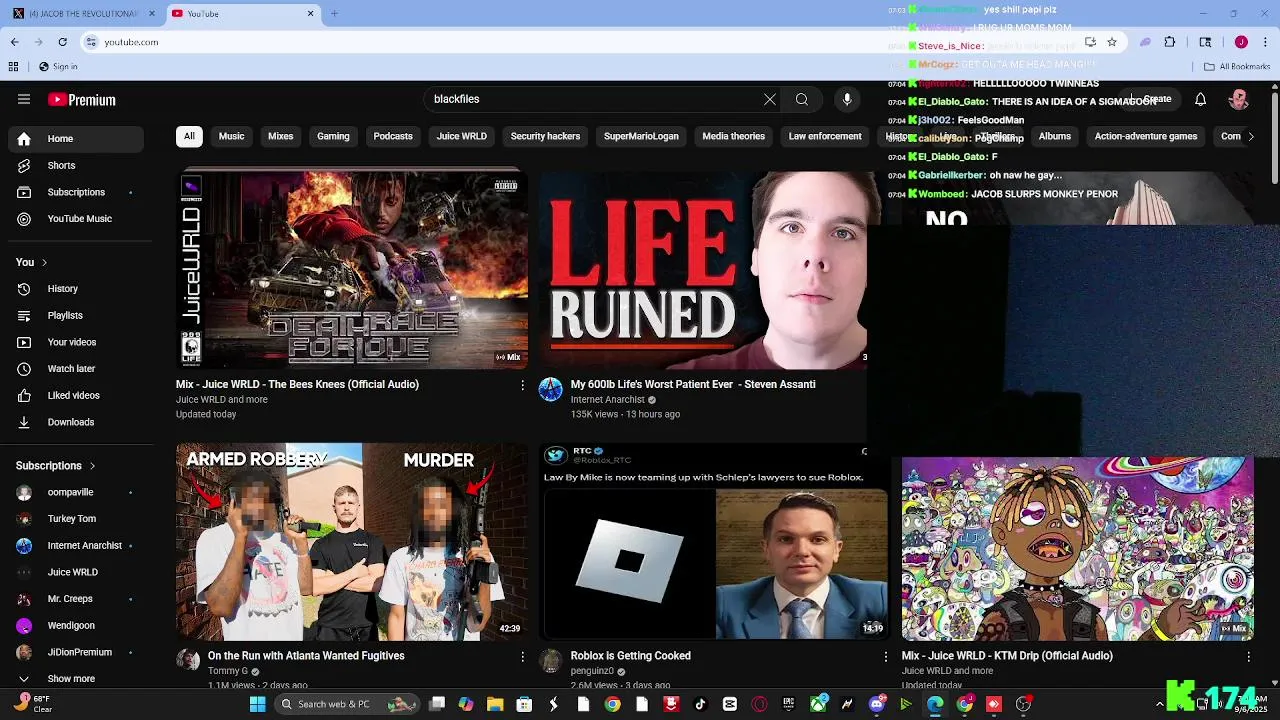The width and height of the screenshot is (1280, 720).
Task: Open Windows Start menu
Action: [x=257, y=704]
